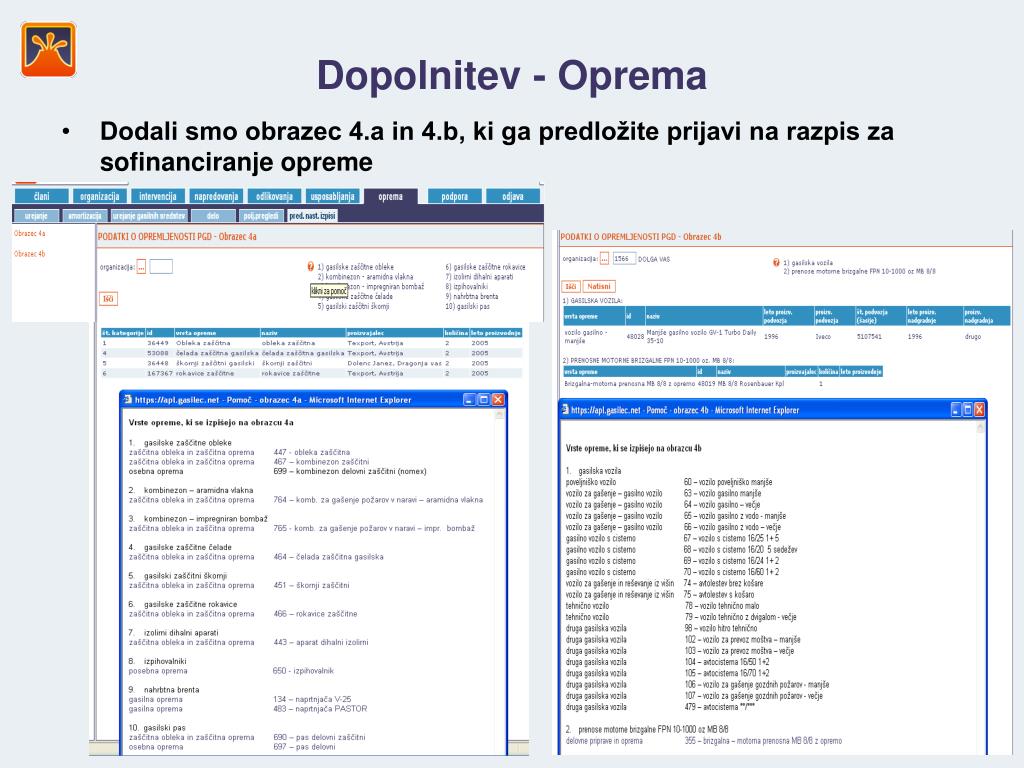Click the št. kategorije column header
The width and height of the screenshot is (1024, 768).
pos(123,333)
